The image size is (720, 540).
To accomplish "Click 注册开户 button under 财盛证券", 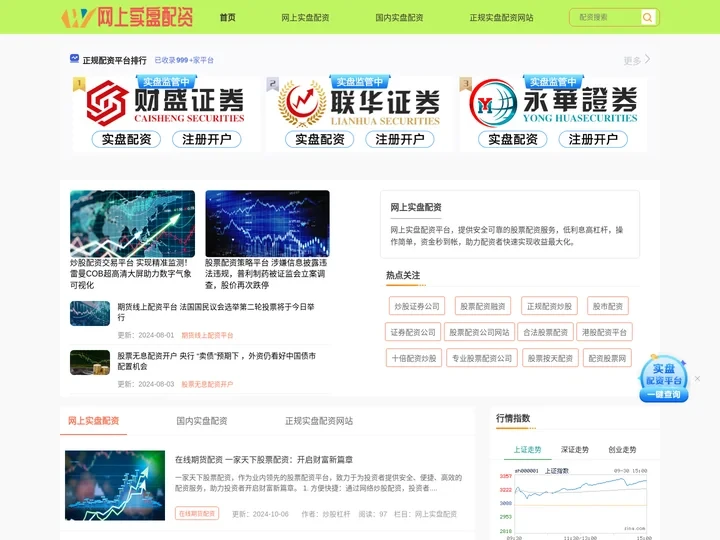I will 207,139.
